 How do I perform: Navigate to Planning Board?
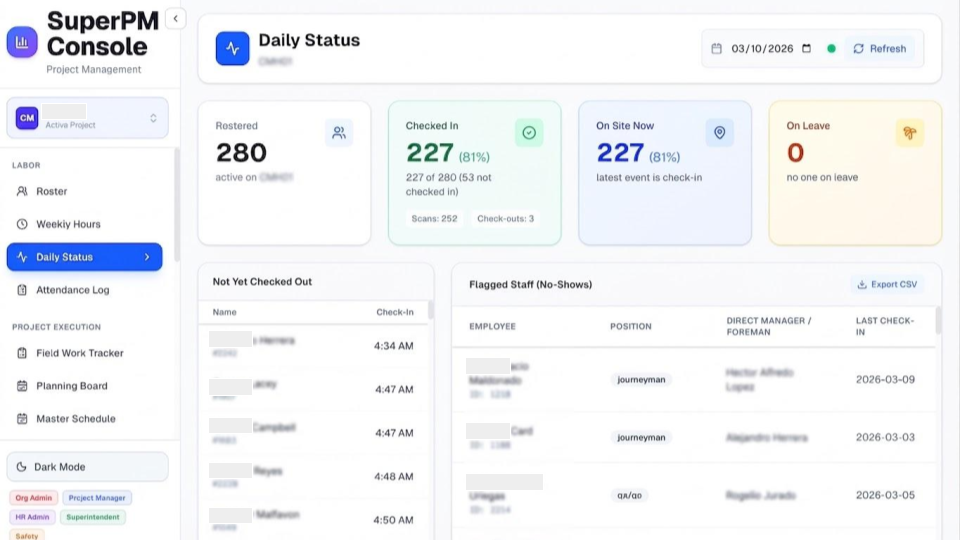[x=84, y=386]
